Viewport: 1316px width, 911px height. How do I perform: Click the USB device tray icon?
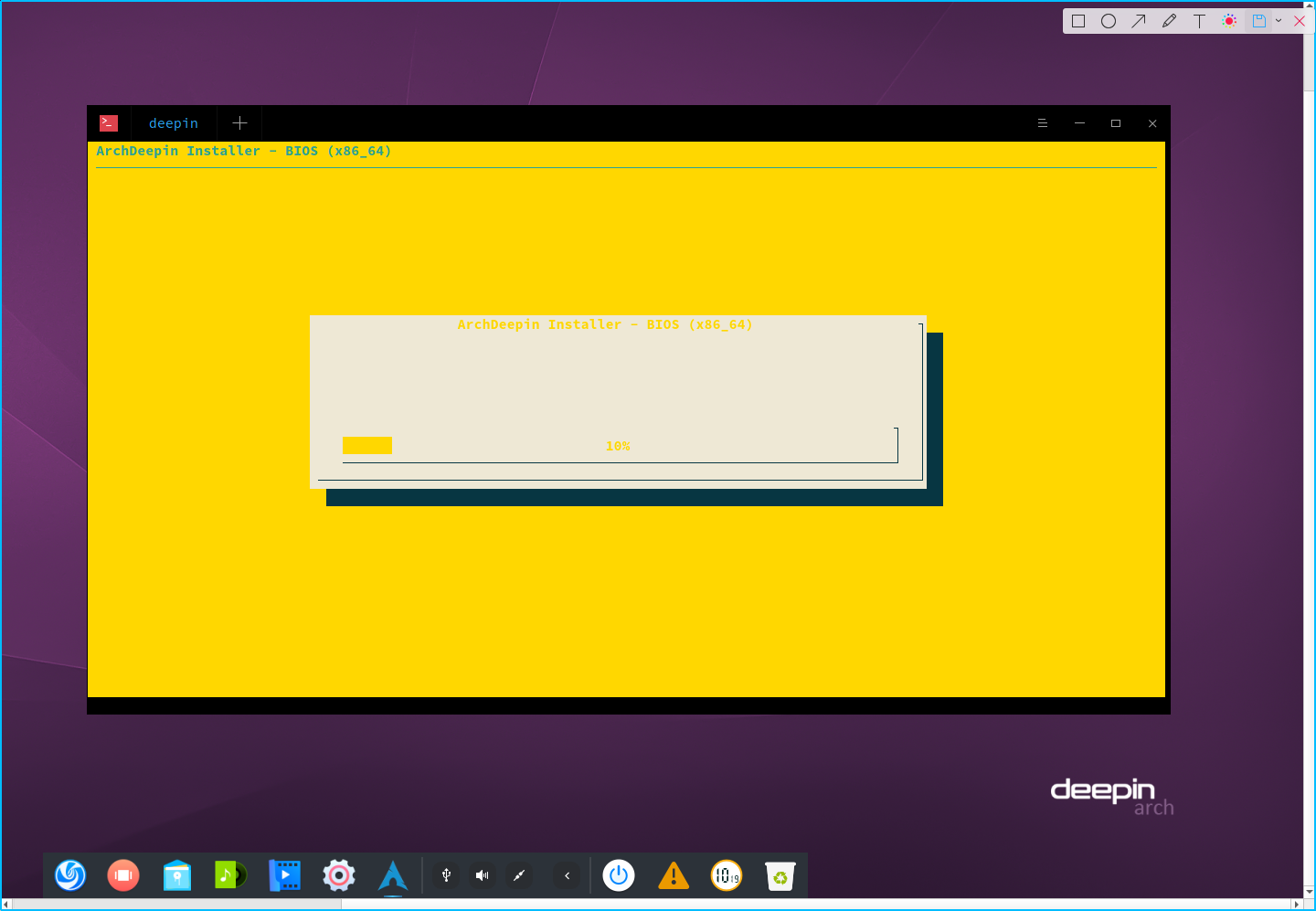coord(446,875)
